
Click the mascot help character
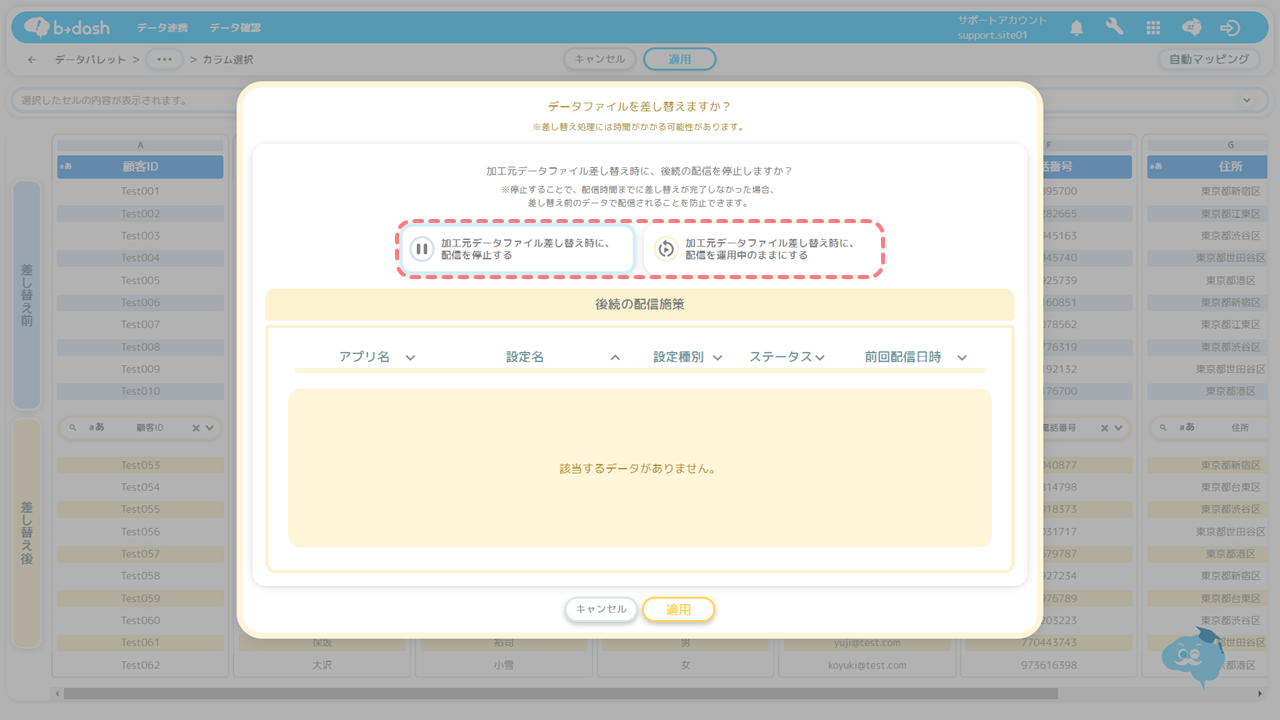click(1194, 657)
